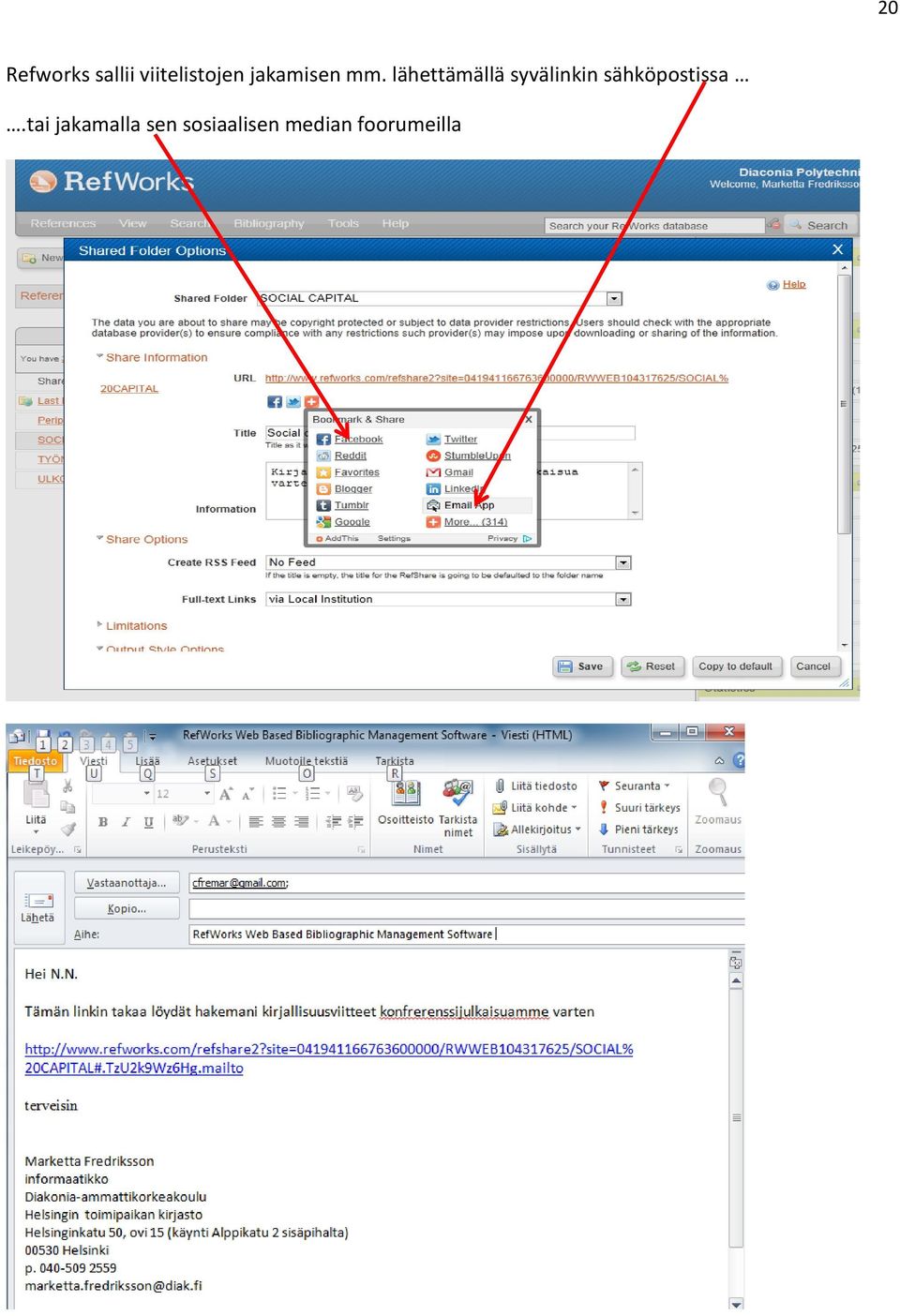
Task: Mark message Suuri tärkeys (high importance)
Action: click(639, 807)
